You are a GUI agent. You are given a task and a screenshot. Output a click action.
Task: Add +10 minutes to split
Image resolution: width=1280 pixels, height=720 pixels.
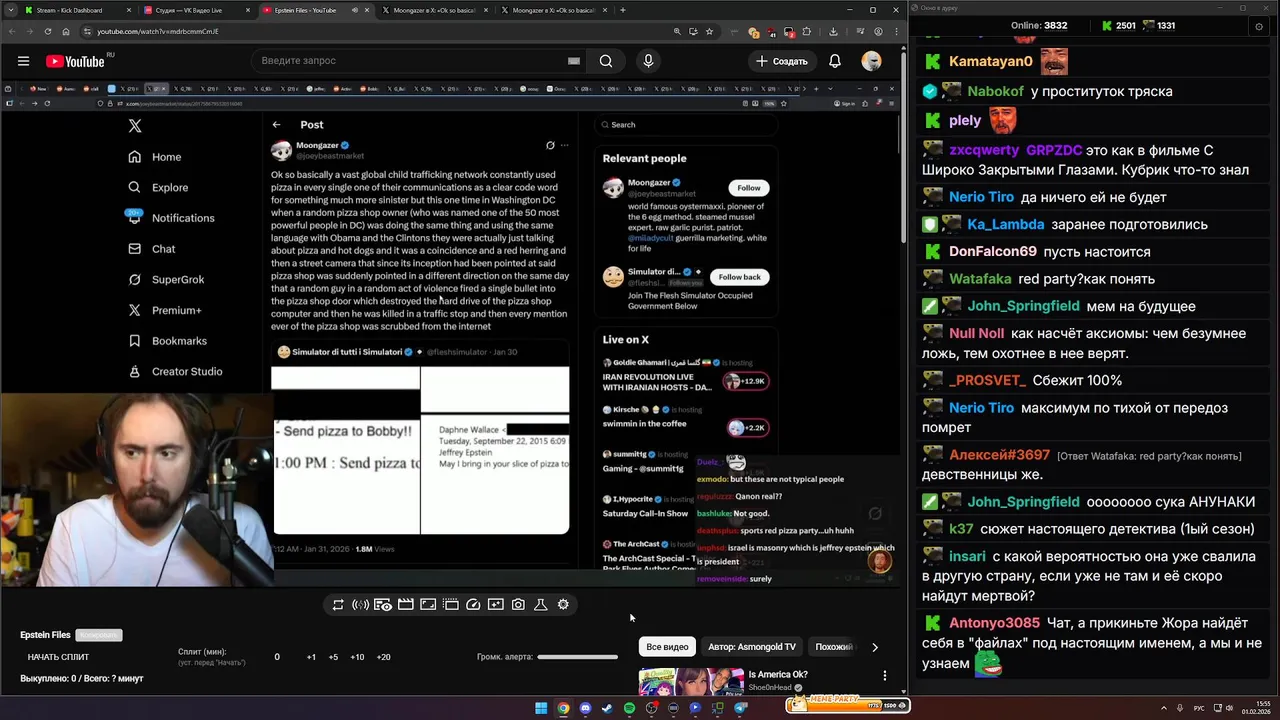[x=357, y=657]
